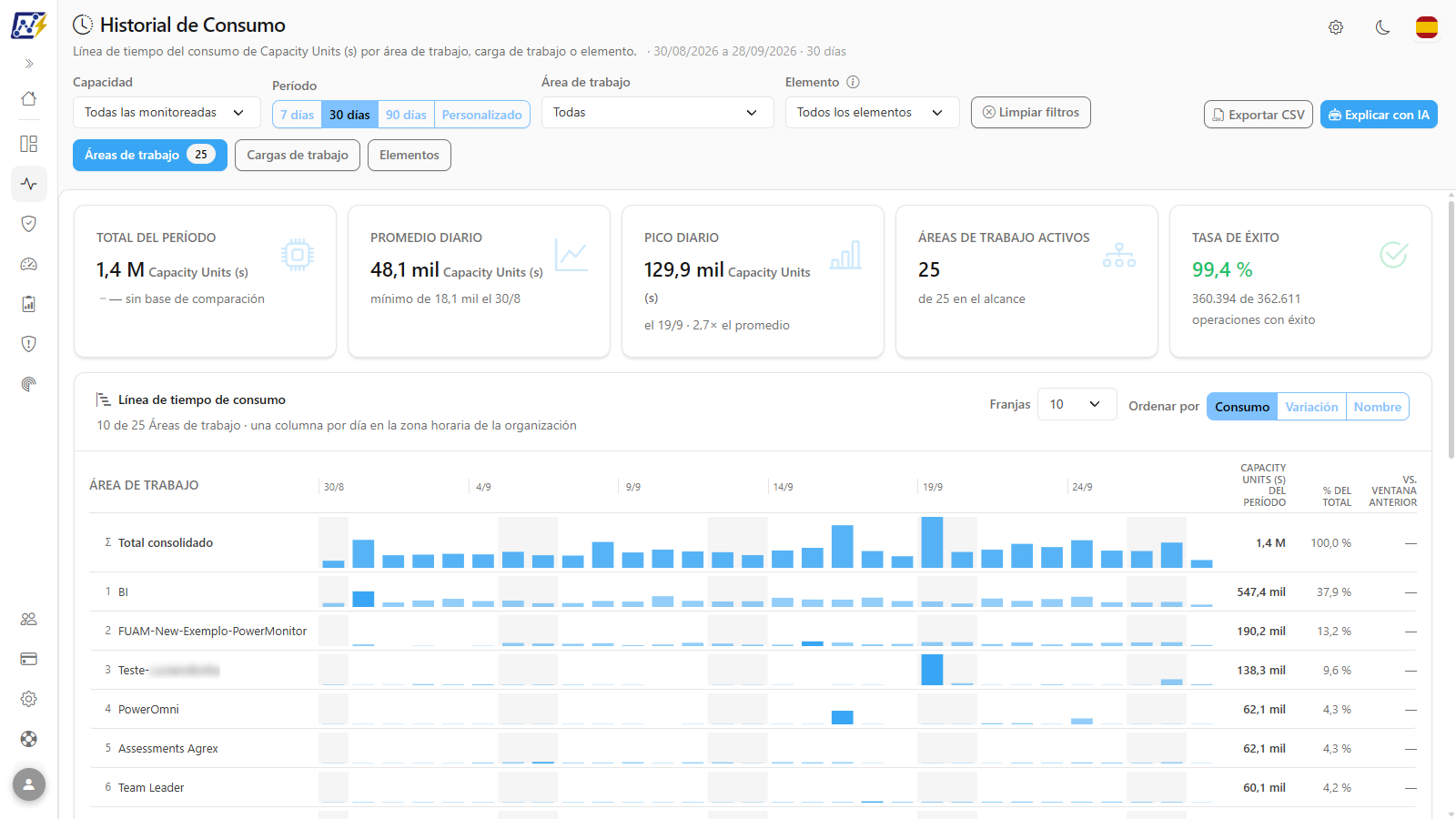Click the PowerOmni workspace name
Screen dimensions: 1456x819
148,709
